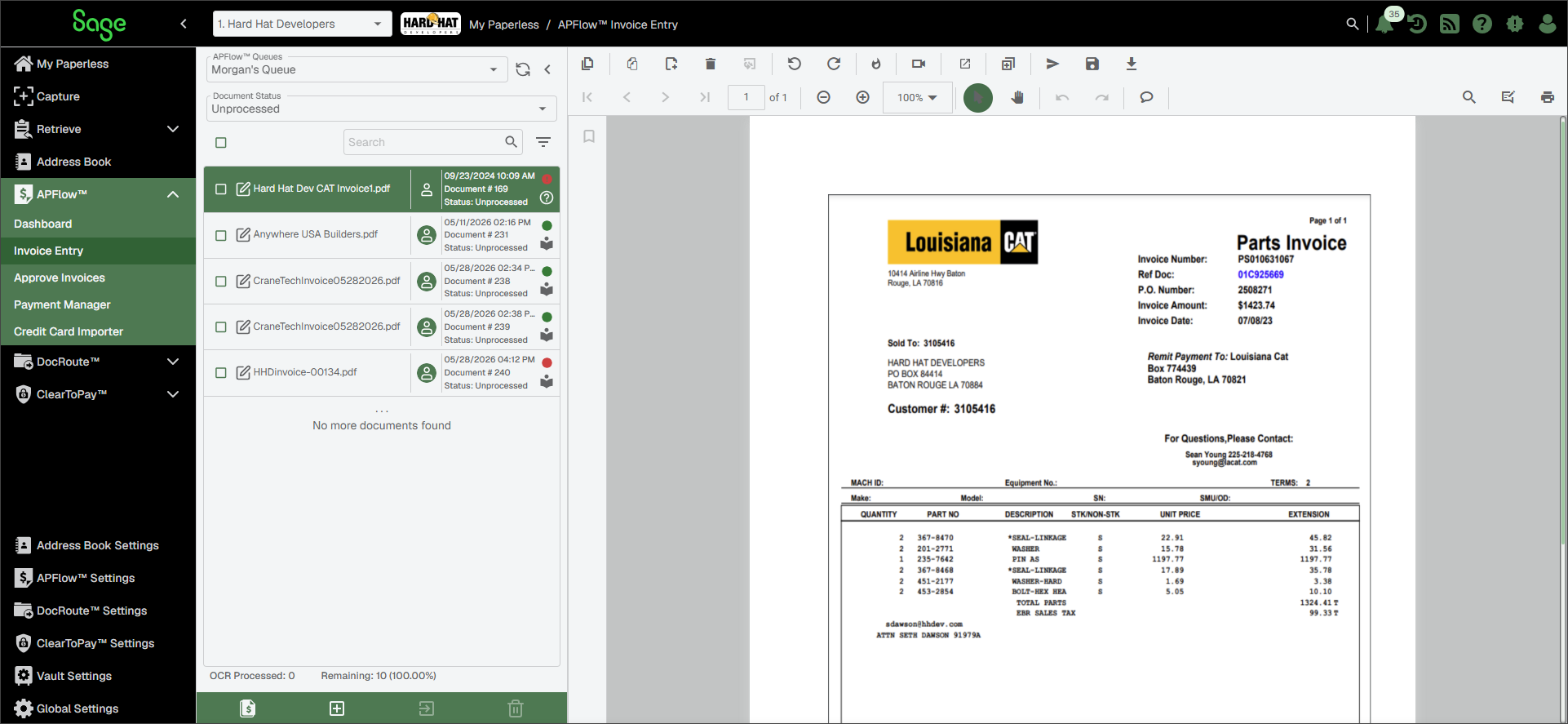Zoom in with the plus circle icon
The width and height of the screenshot is (1568, 724).
[x=862, y=97]
